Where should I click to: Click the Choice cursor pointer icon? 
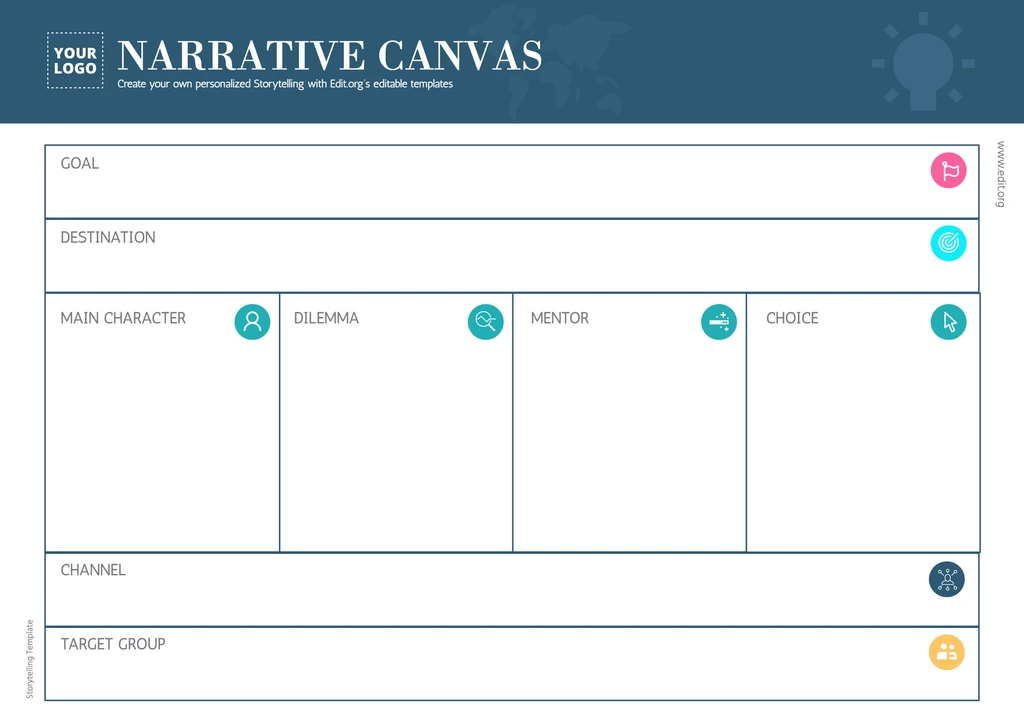tap(948, 322)
